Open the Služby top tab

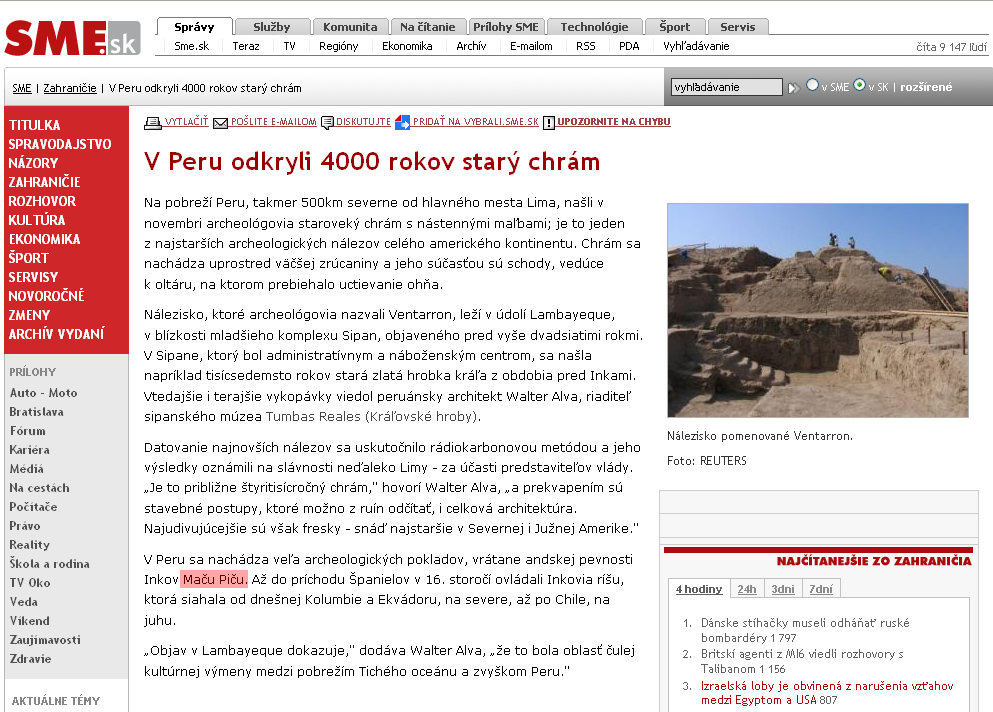272,27
